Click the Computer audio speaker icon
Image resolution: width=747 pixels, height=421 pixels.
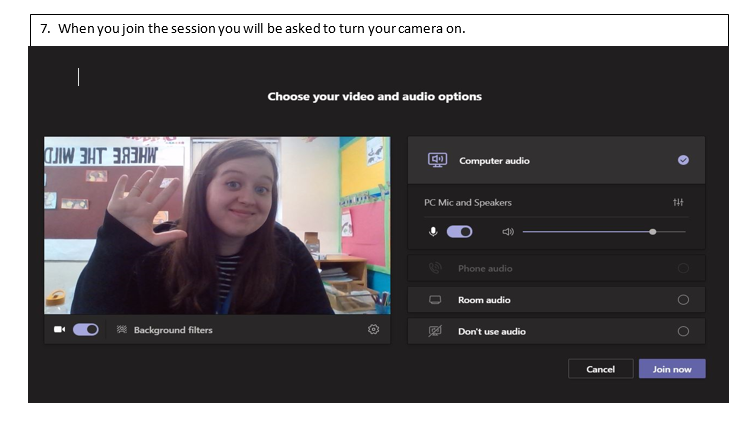pos(436,160)
